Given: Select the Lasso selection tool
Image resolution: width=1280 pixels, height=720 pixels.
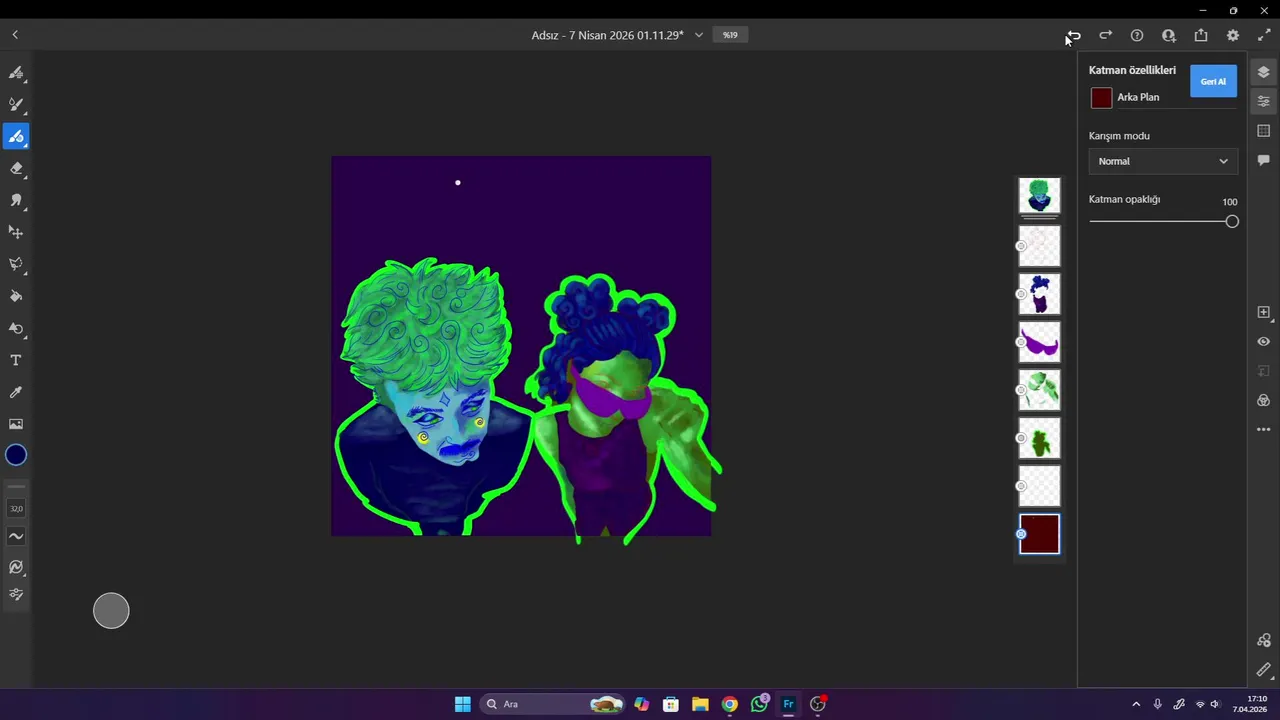Looking at the screenshot, I should click(16, 264).
